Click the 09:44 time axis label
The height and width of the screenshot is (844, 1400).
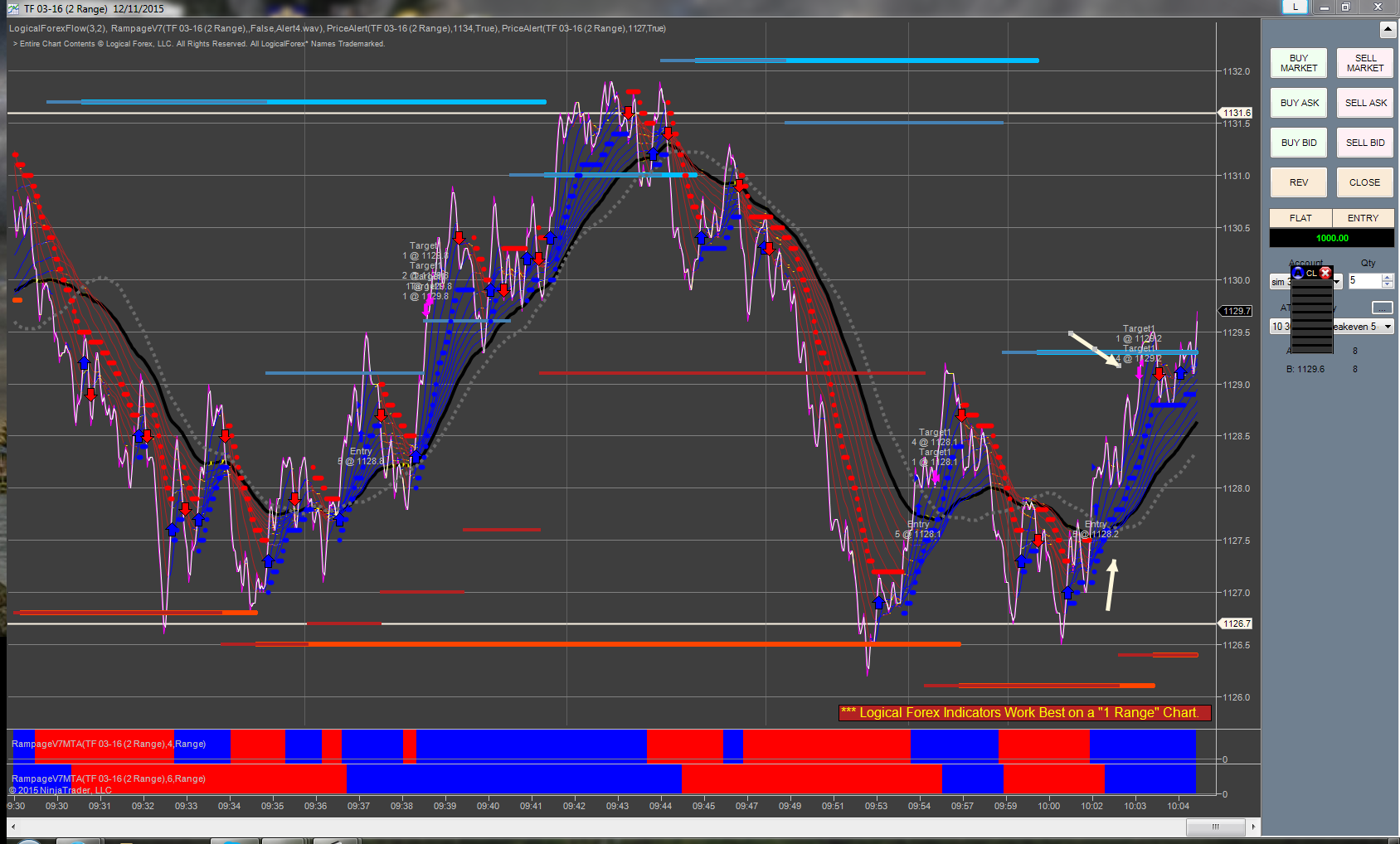[660, 806]
